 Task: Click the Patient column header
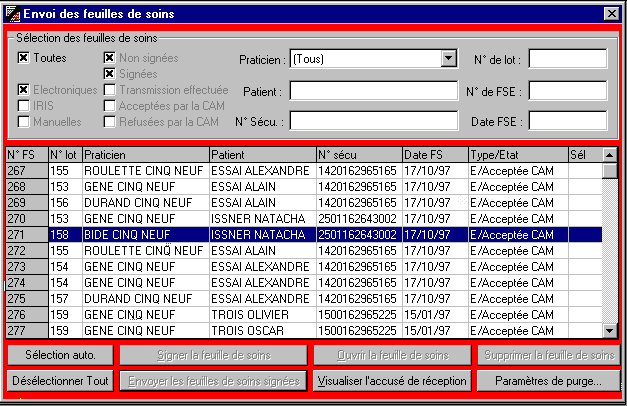coord(263,155)
